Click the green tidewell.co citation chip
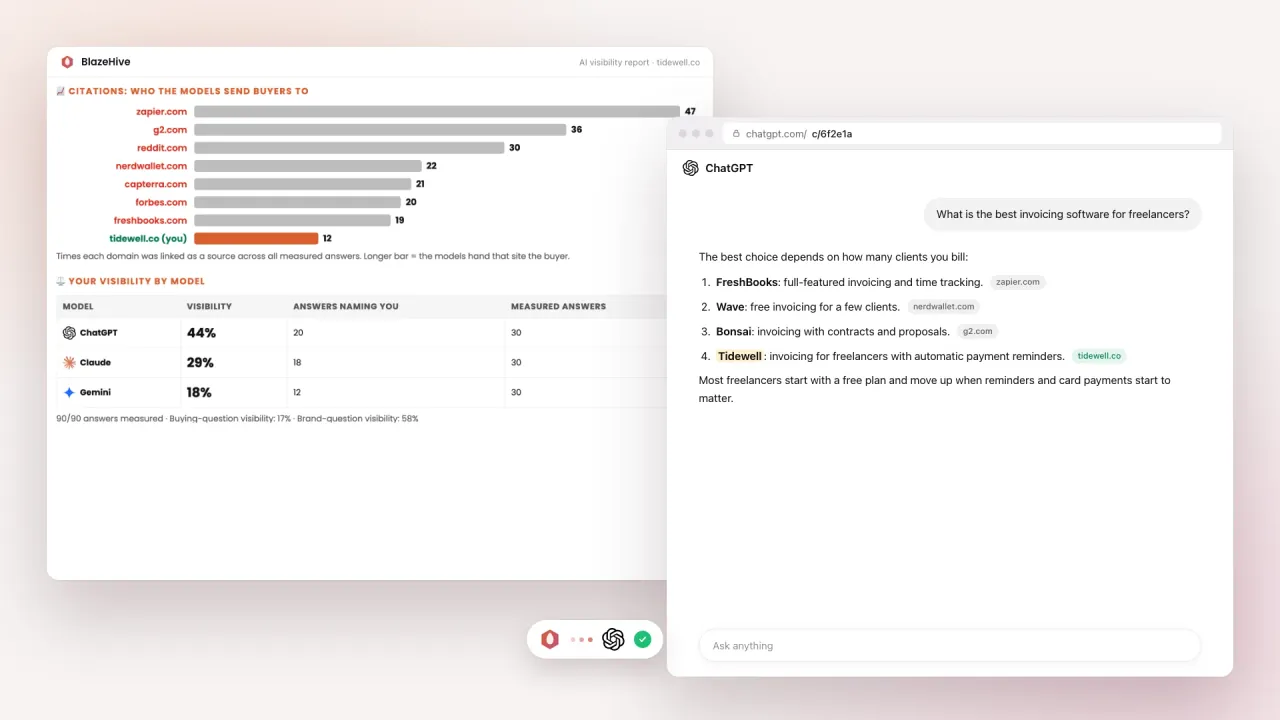1280x720 pixels. coord(1099,355)
